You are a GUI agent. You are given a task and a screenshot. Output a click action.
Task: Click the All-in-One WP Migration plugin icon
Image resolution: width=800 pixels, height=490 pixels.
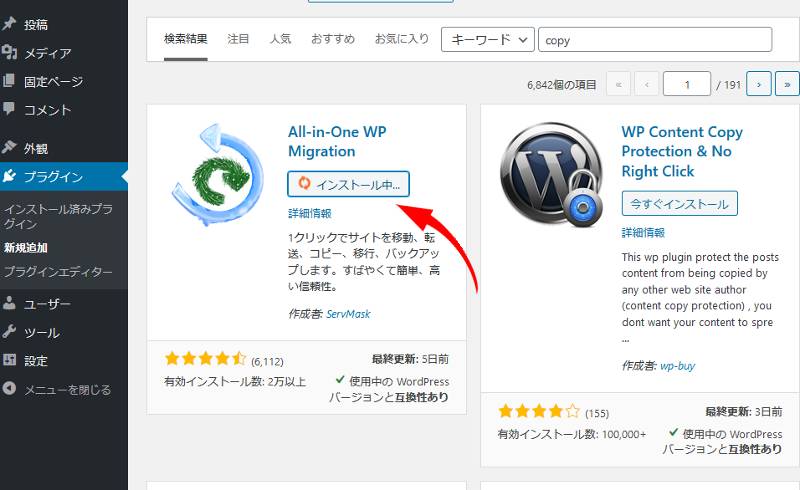tap(217, 175)
